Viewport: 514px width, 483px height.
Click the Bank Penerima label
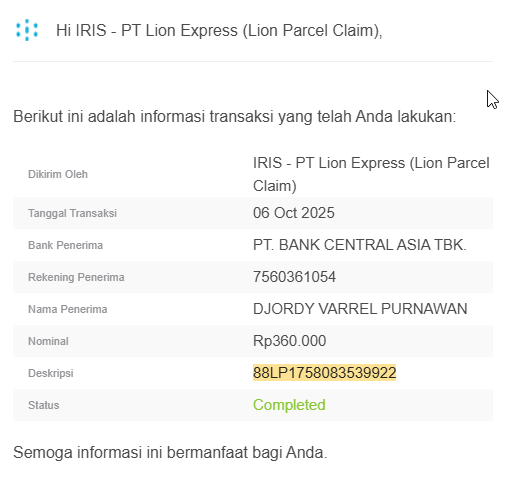pos(65,245)
